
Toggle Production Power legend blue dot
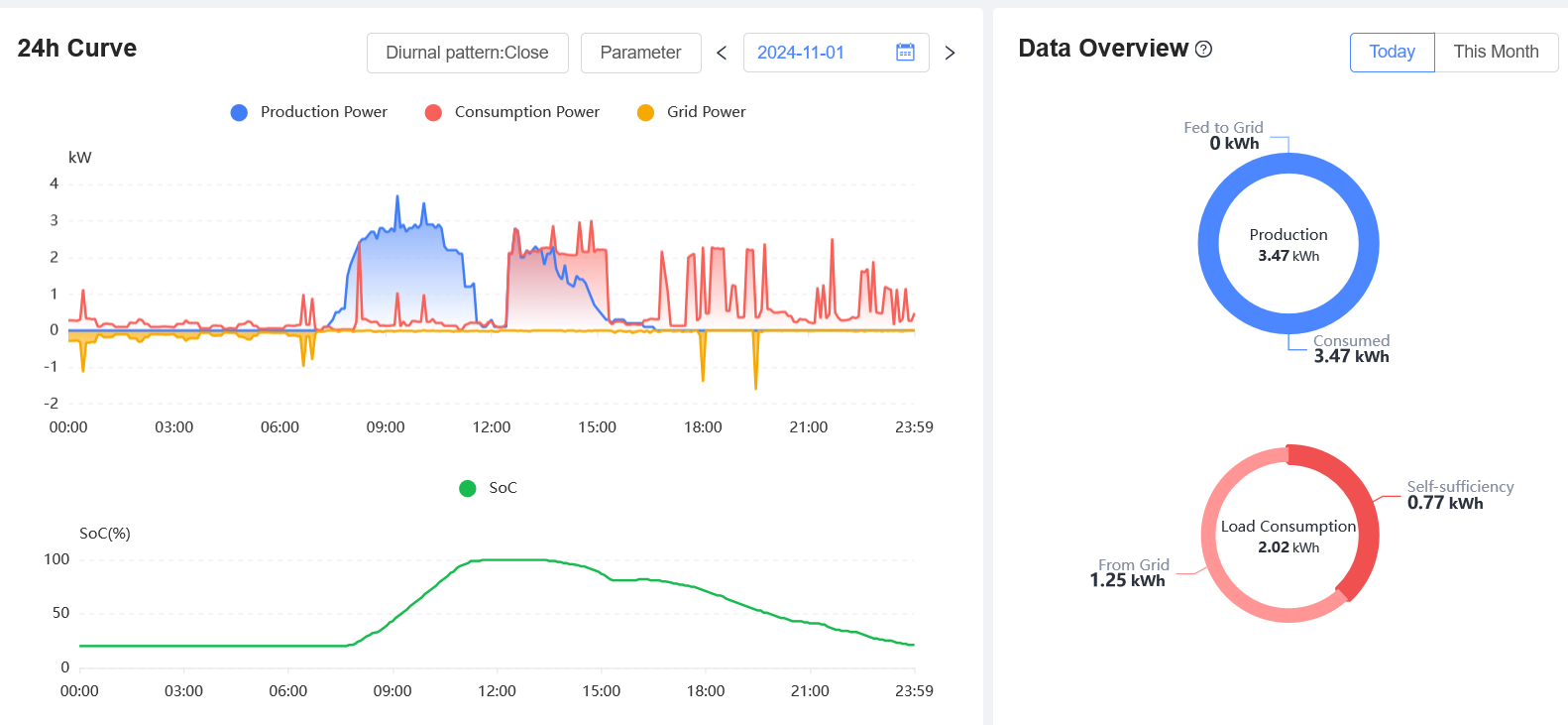tap(239, 113)
